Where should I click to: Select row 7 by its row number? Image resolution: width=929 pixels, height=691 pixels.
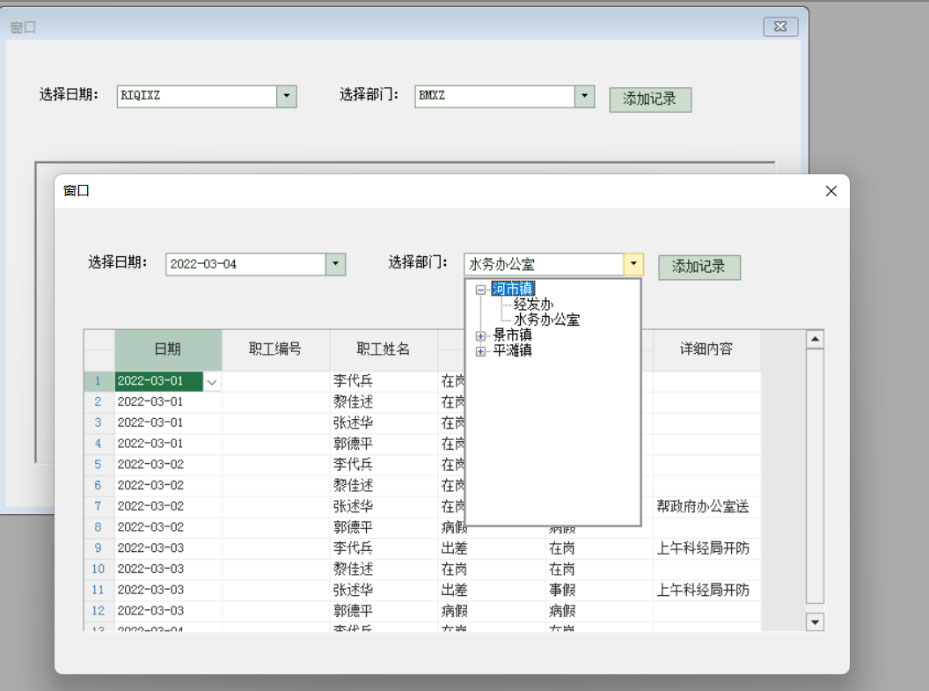tap(98, 507)
